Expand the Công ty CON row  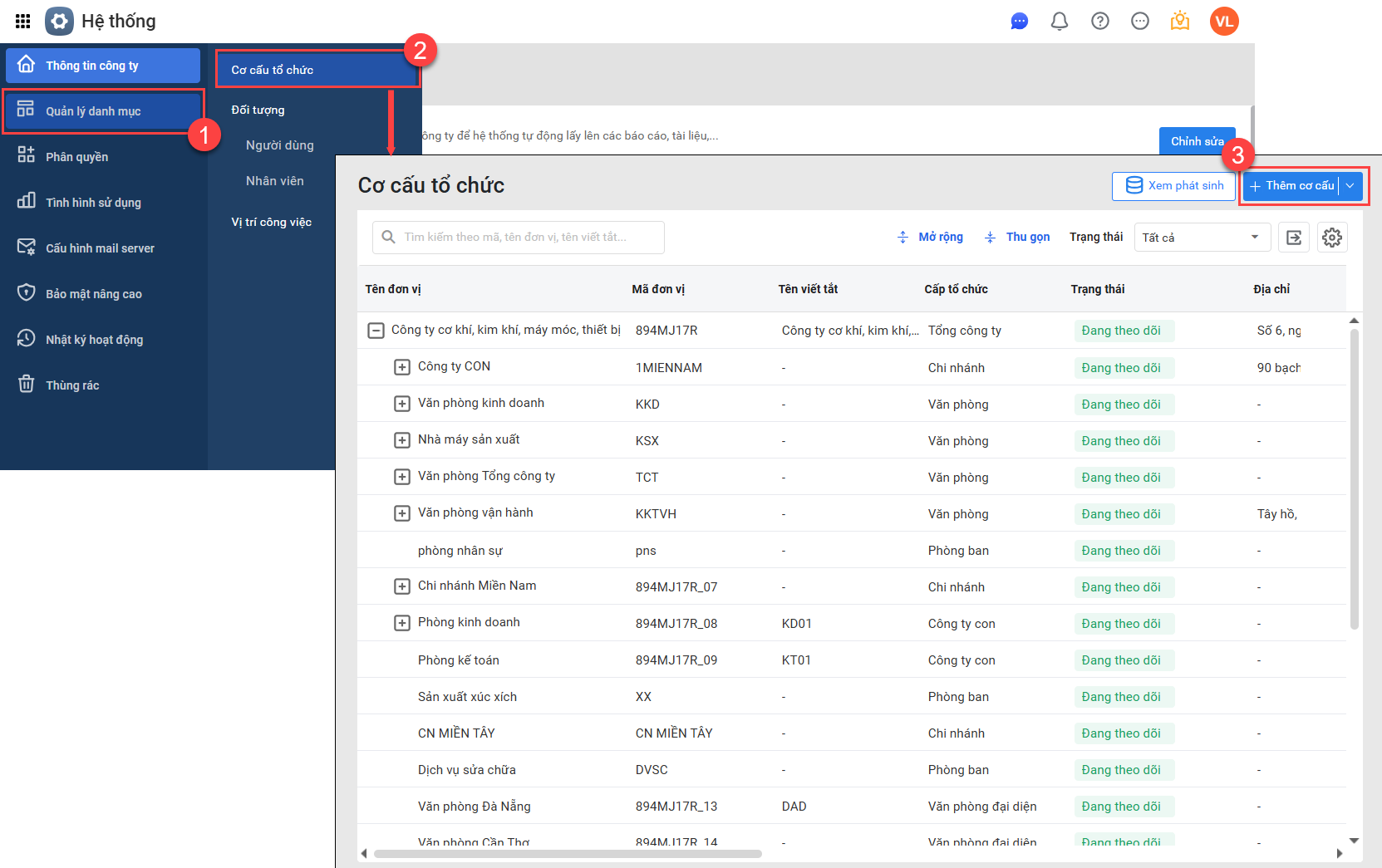(x=402, y=367)
